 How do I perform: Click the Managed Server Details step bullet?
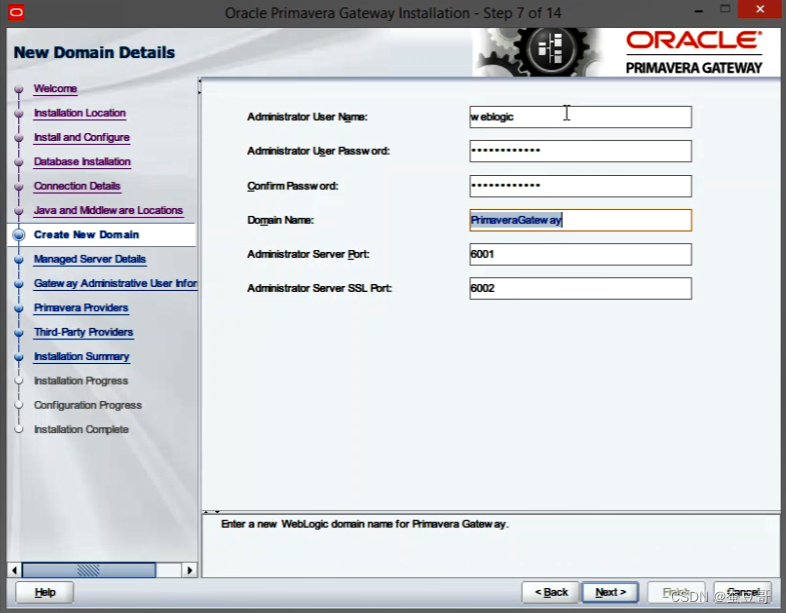coord(19,259)
